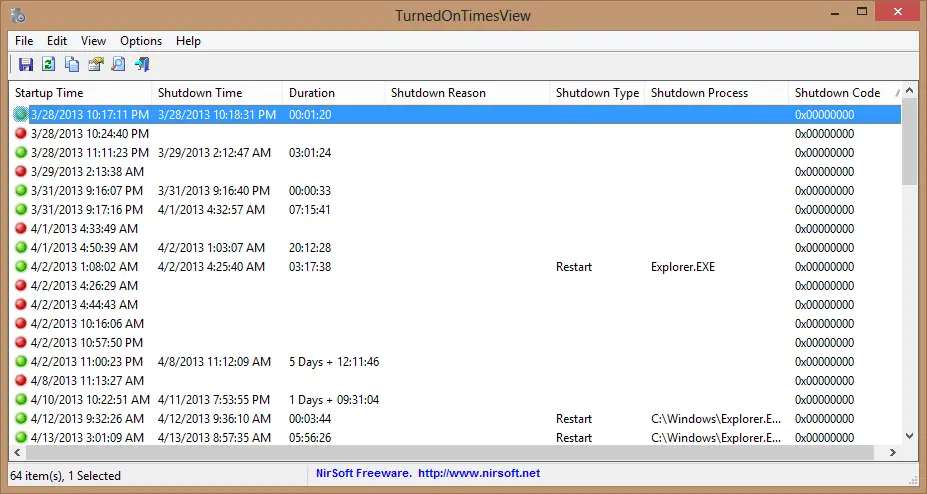Viewport: 927px width, 494px height.
Task: Click duration '20:12:28' cell
Action: pyautogui.click(x=310, y=248)
